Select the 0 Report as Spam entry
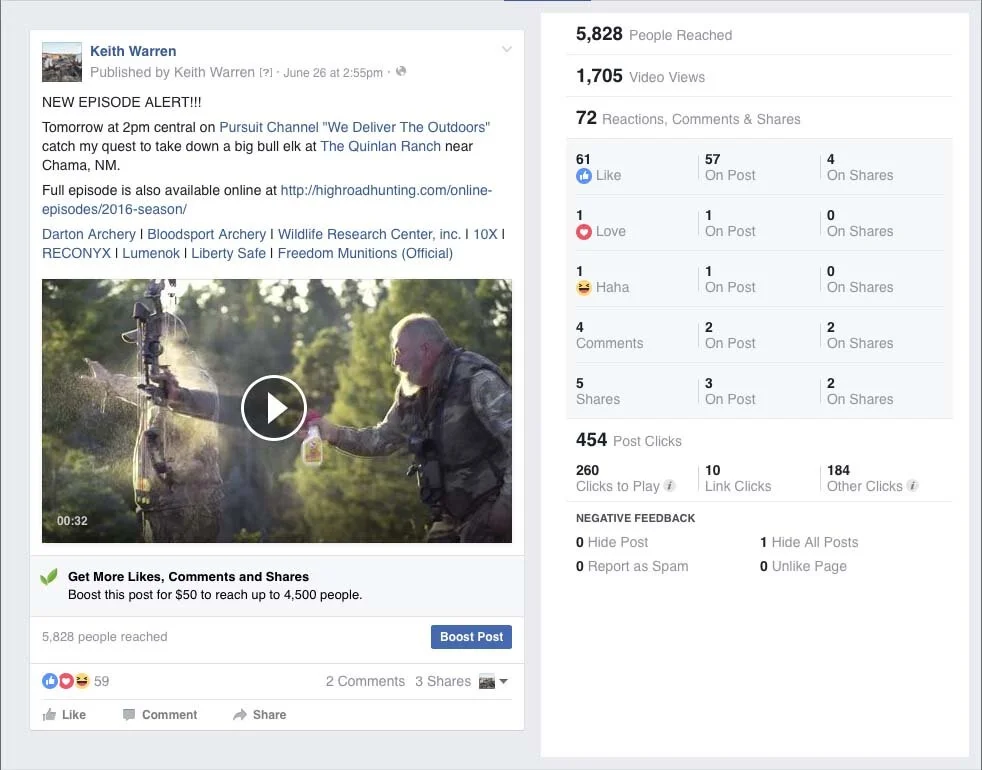 coord(632,566)
